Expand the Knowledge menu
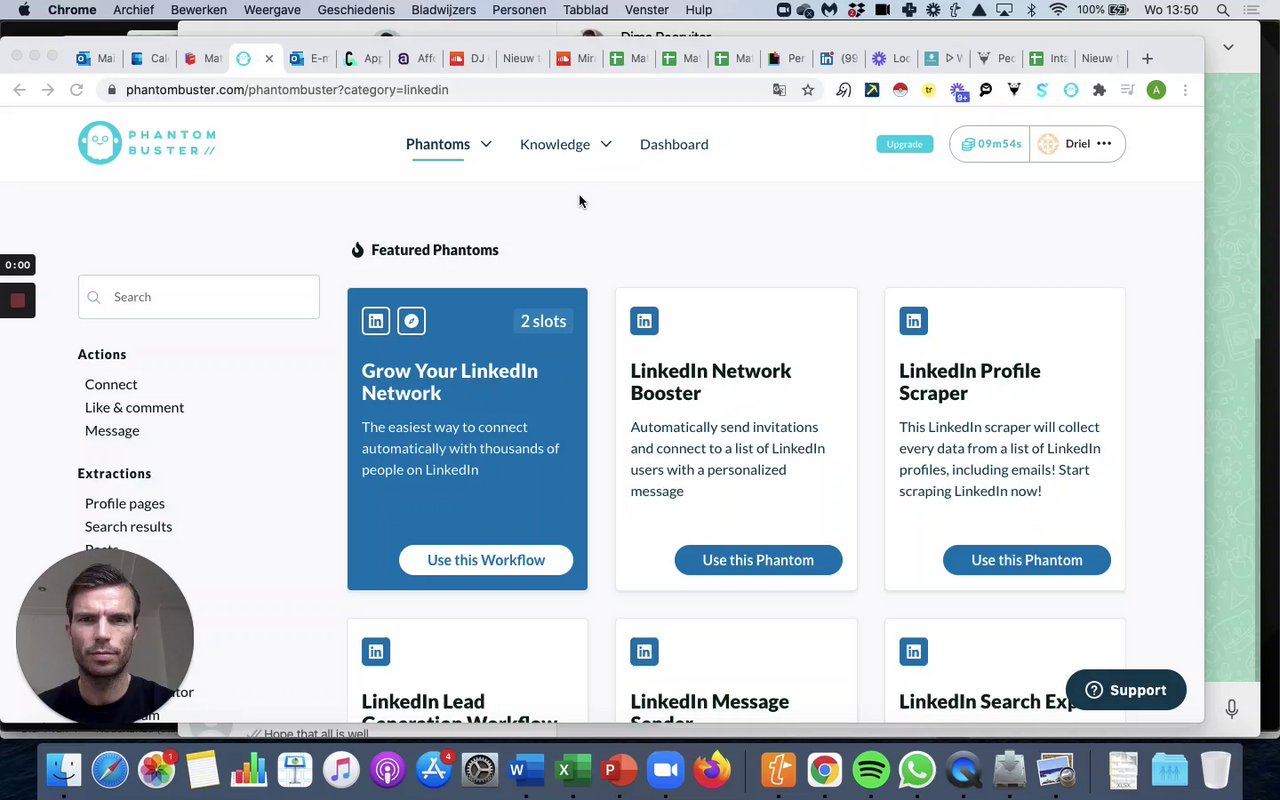1280x800 pixels. click(x=566, y=144)
